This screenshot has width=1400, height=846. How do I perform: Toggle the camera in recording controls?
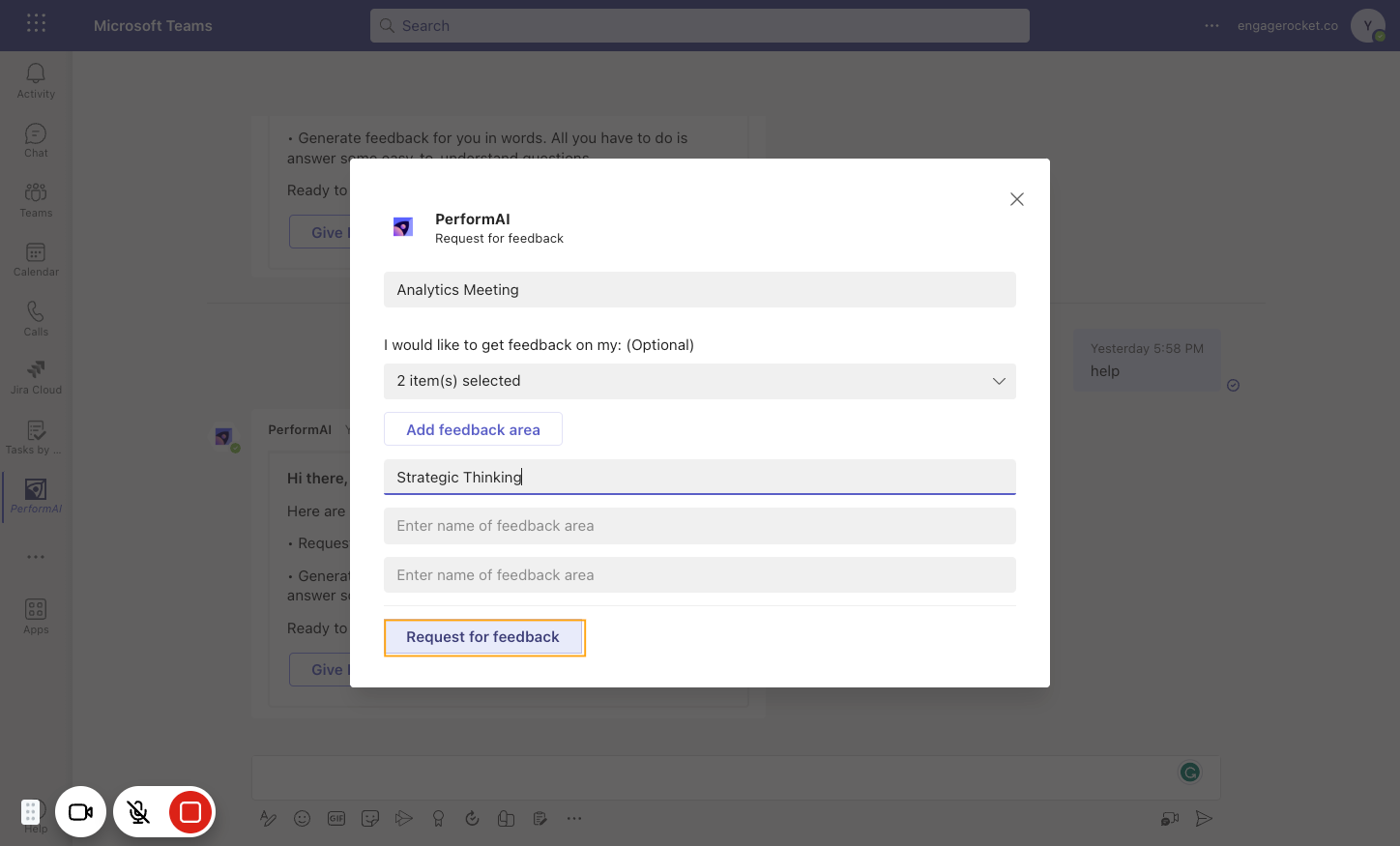81,812
